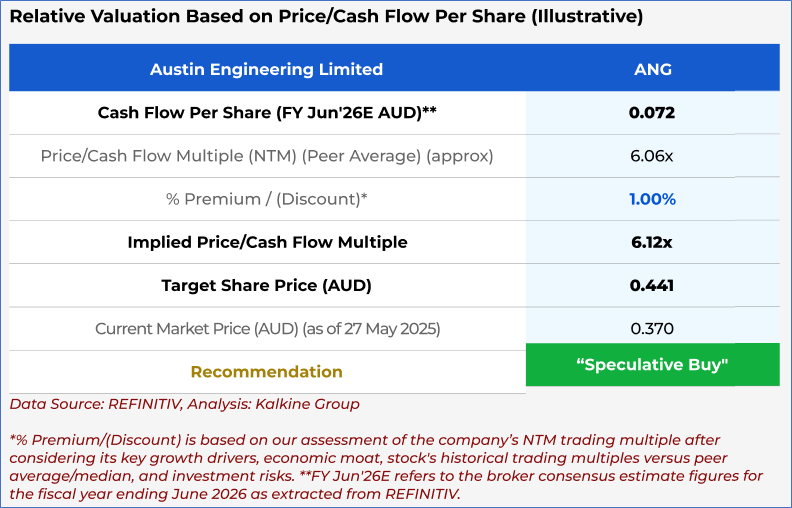The width and height of the screenshot is (792, 508).
Task: Click the 0.370 current market price value
Action: pyautogui.click(x=652, y=328)
